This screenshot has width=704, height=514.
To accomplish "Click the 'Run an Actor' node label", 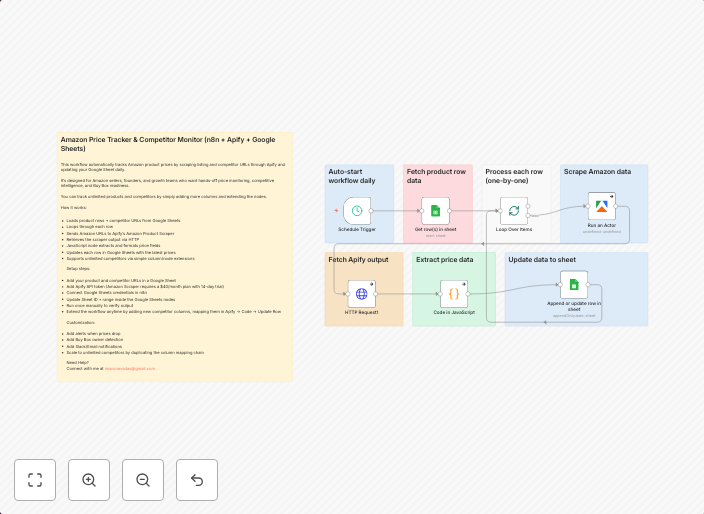I will click(x=602, y=225).
